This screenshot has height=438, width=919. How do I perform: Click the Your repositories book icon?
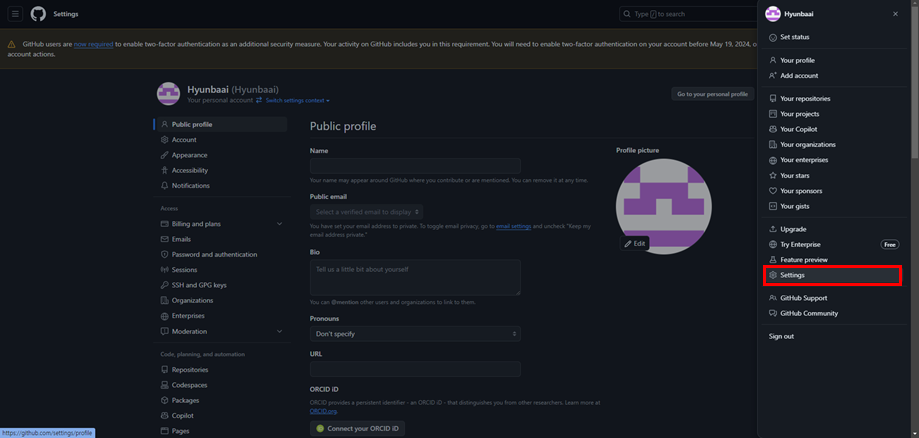click(772, 99)
